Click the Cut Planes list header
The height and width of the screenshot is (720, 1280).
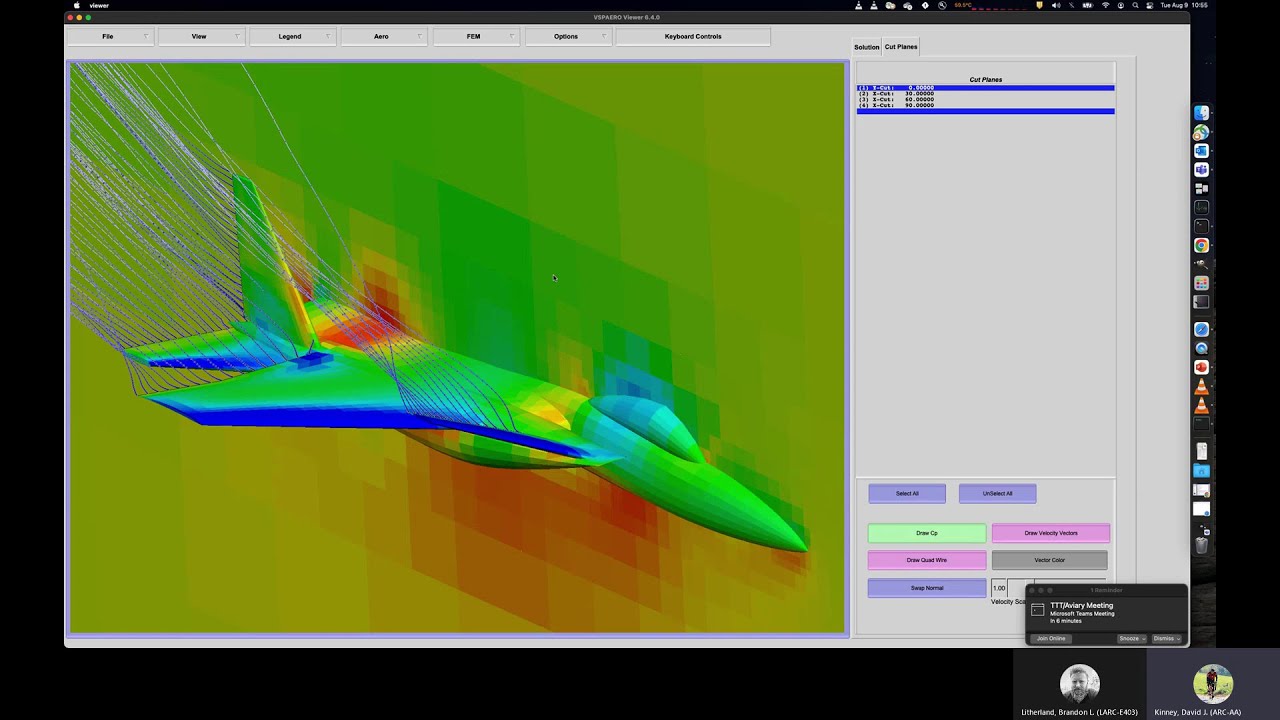click(x=985, y=79)
